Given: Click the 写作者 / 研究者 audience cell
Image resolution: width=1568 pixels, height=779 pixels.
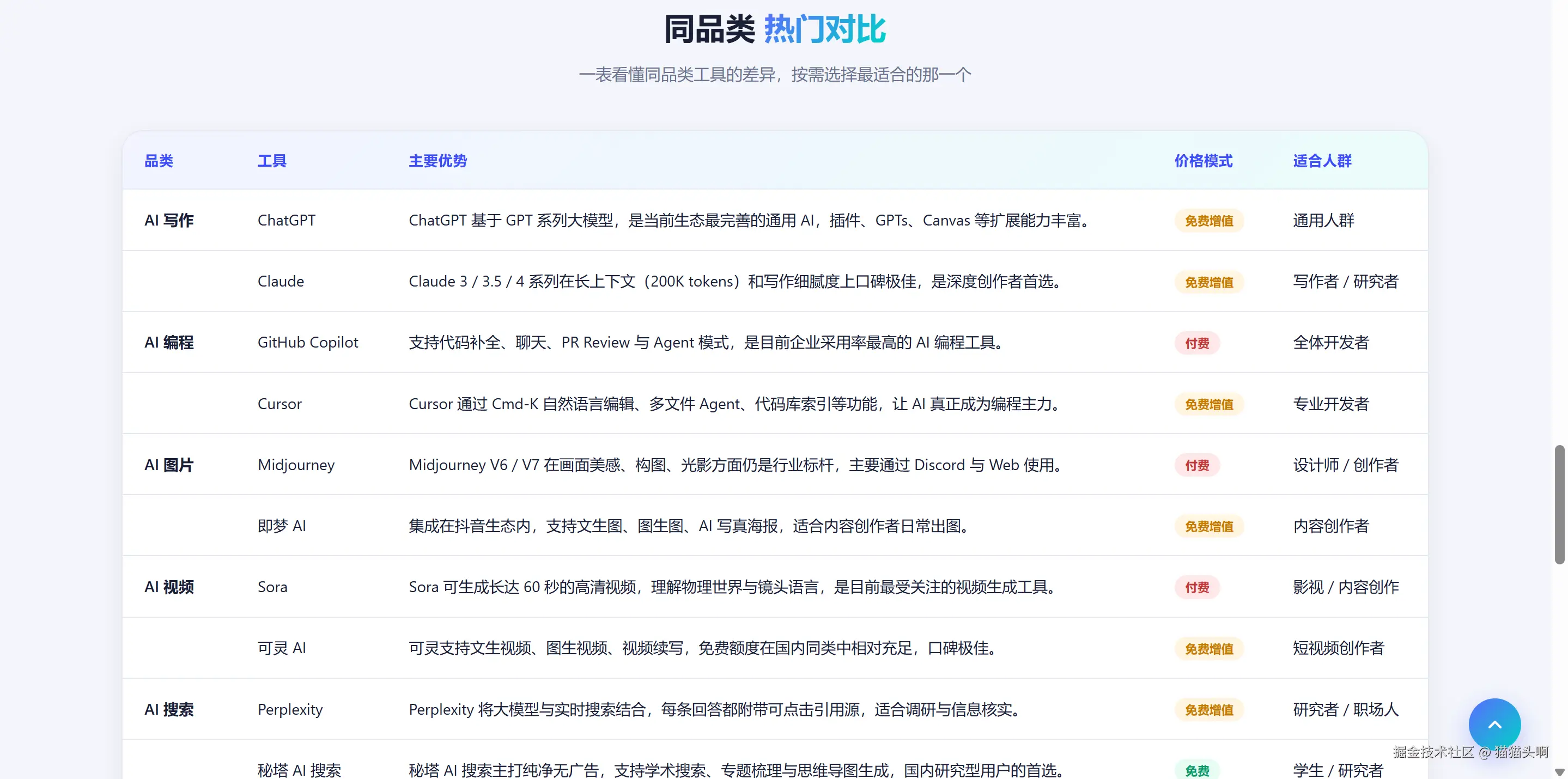Looking at the screenshot, I should click(x=1346, y=281).
